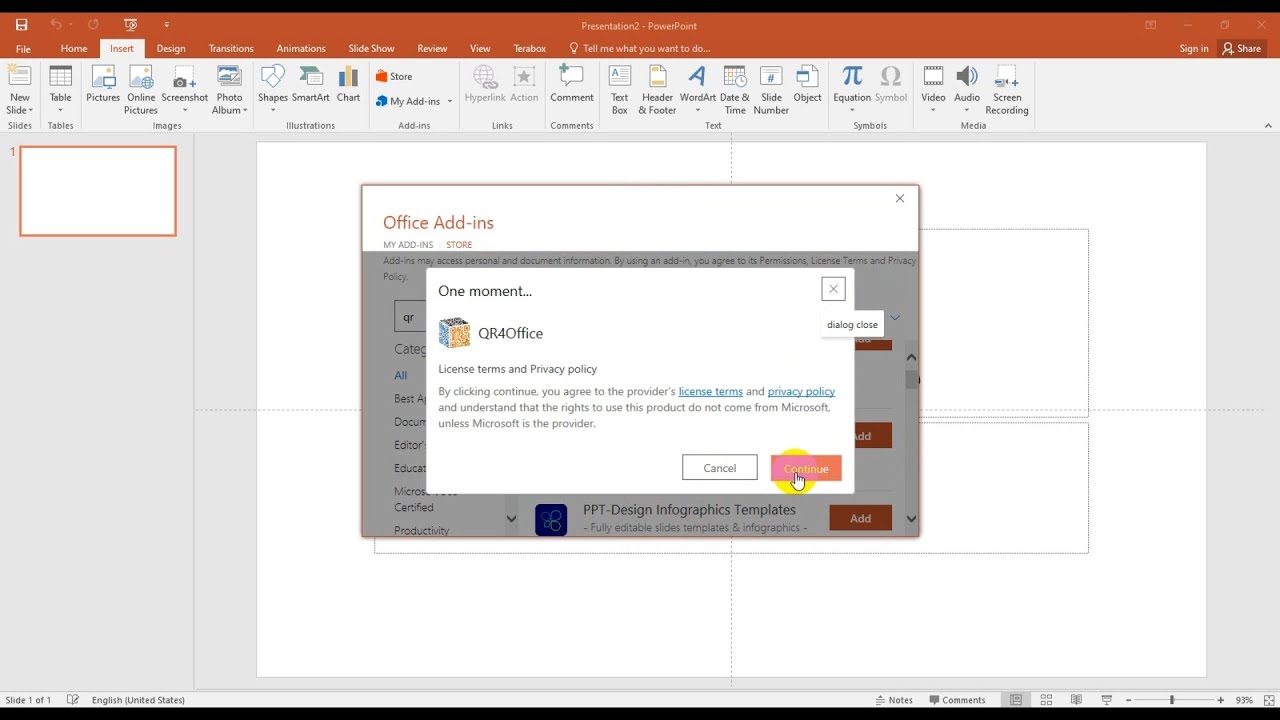
Task: Click the zoom out minus button
Action: (1128, 700)
